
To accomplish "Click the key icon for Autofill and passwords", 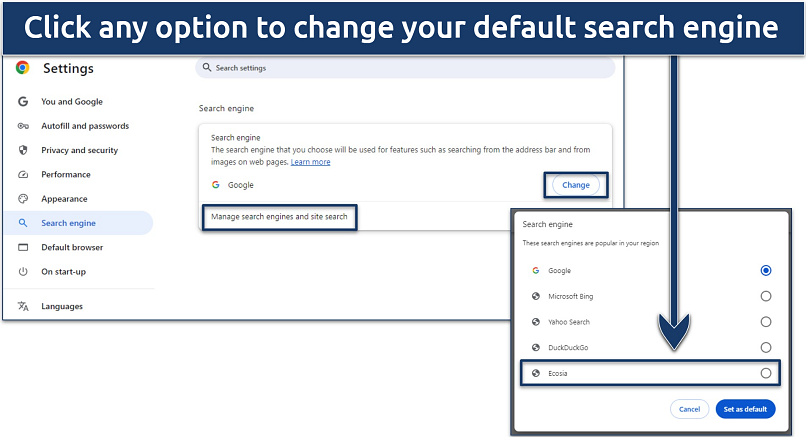I will [23, 126].
